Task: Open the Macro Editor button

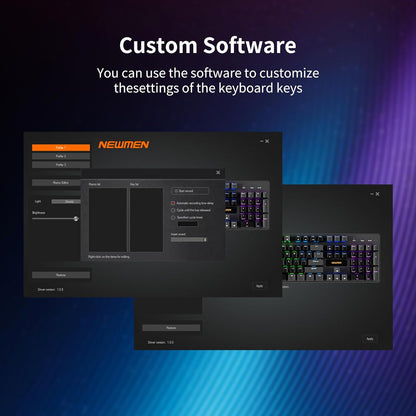Action: click(x=61, y=183)
